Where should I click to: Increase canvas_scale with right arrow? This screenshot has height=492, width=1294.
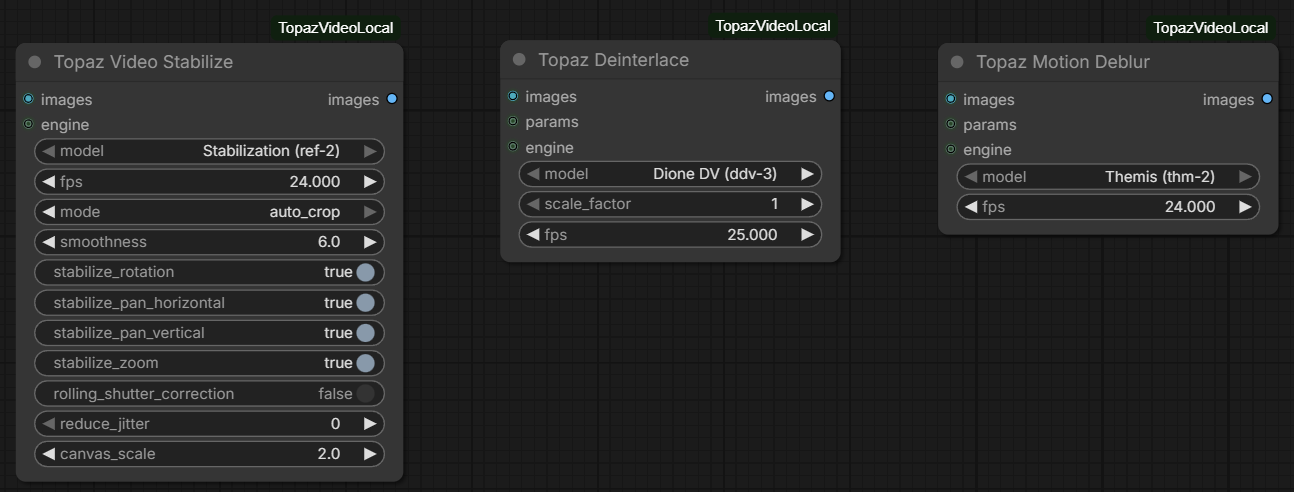point(370,453)
